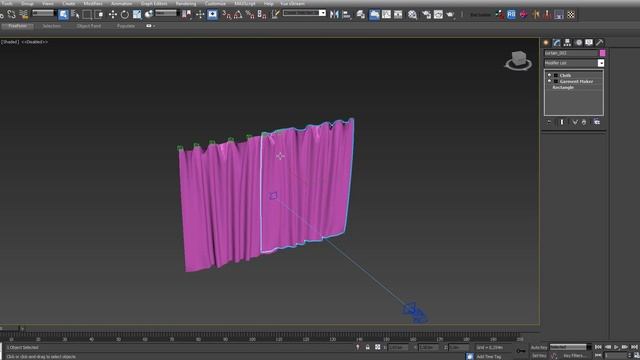Screen dimensions: 640x360
Task: Click Use Pivot Point Center icon
Action: click(187, 15)
